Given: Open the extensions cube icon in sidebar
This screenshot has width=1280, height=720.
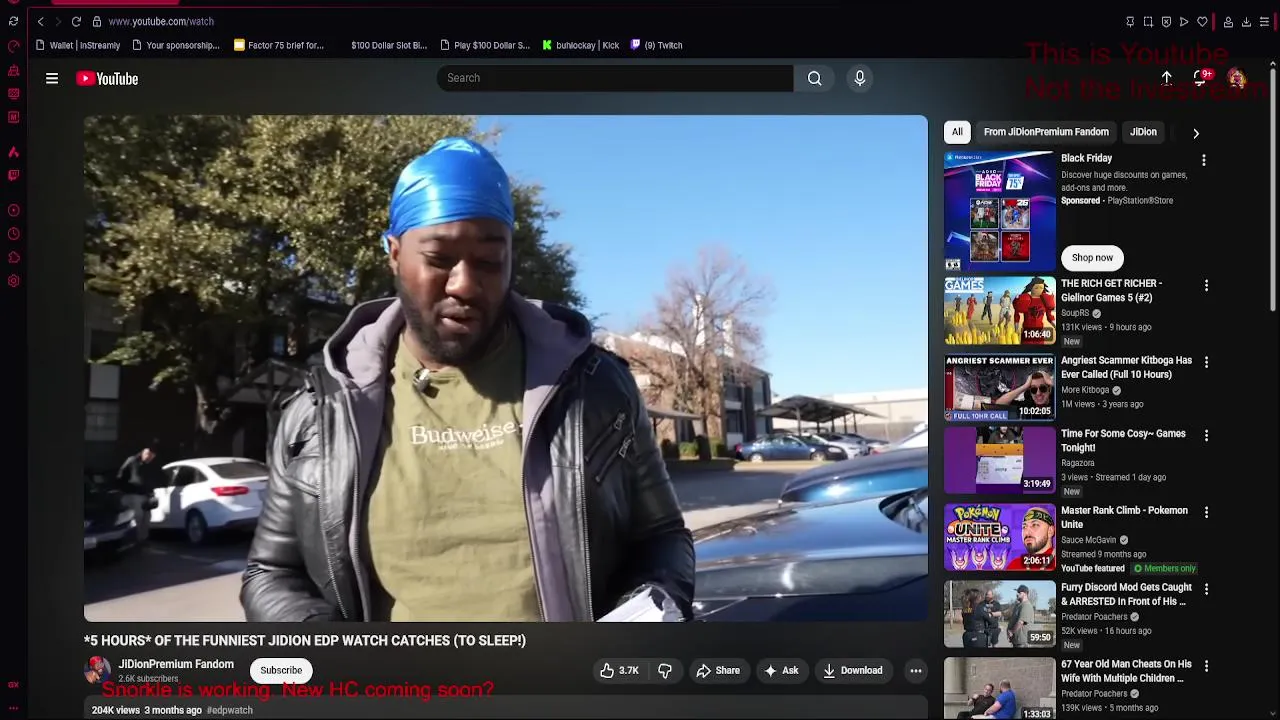Looking at the screenshot, I should tap(13, 258).
